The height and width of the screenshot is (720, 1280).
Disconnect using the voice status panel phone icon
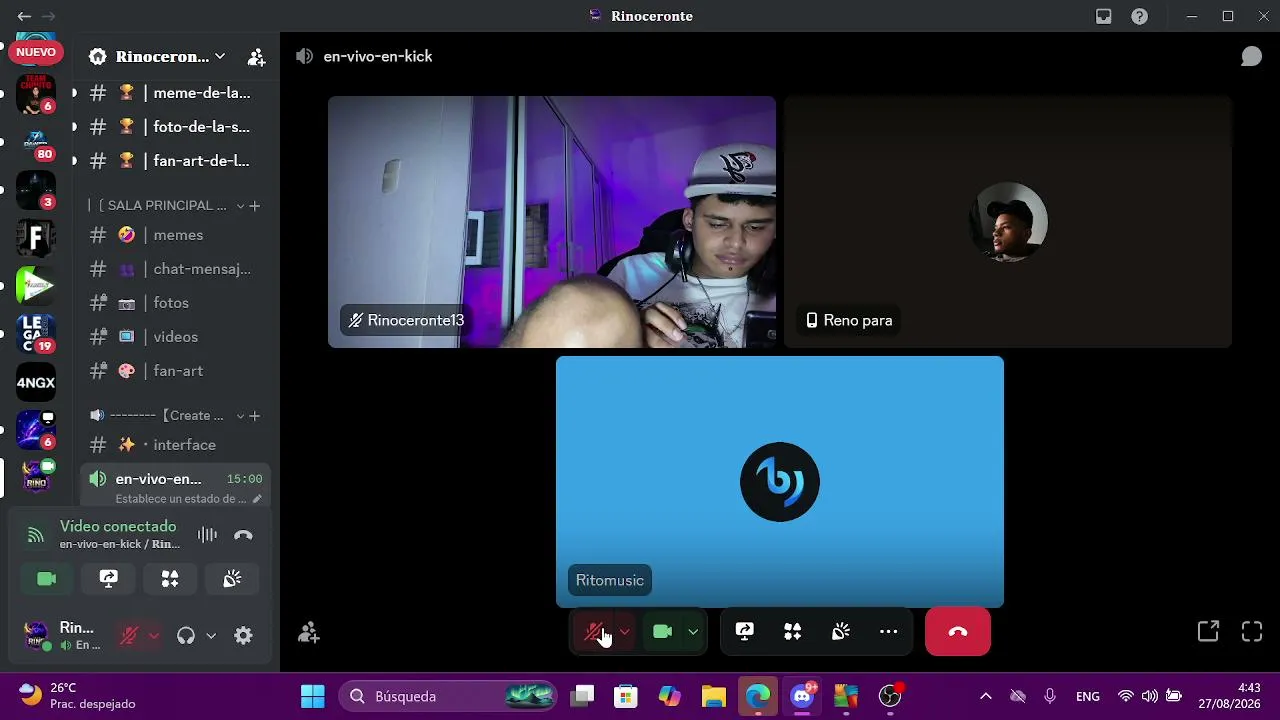point(243,535)
